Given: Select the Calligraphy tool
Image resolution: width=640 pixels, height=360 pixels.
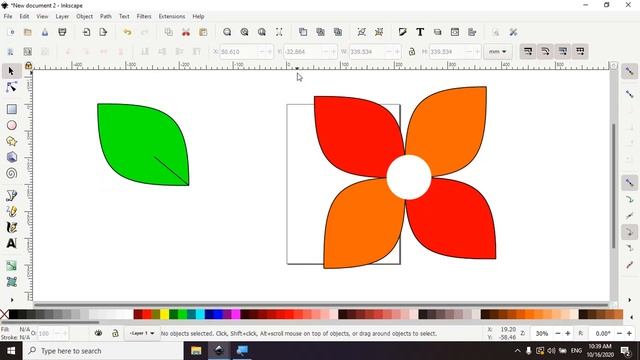Looking at the screenshot, I should pos(11,227).
